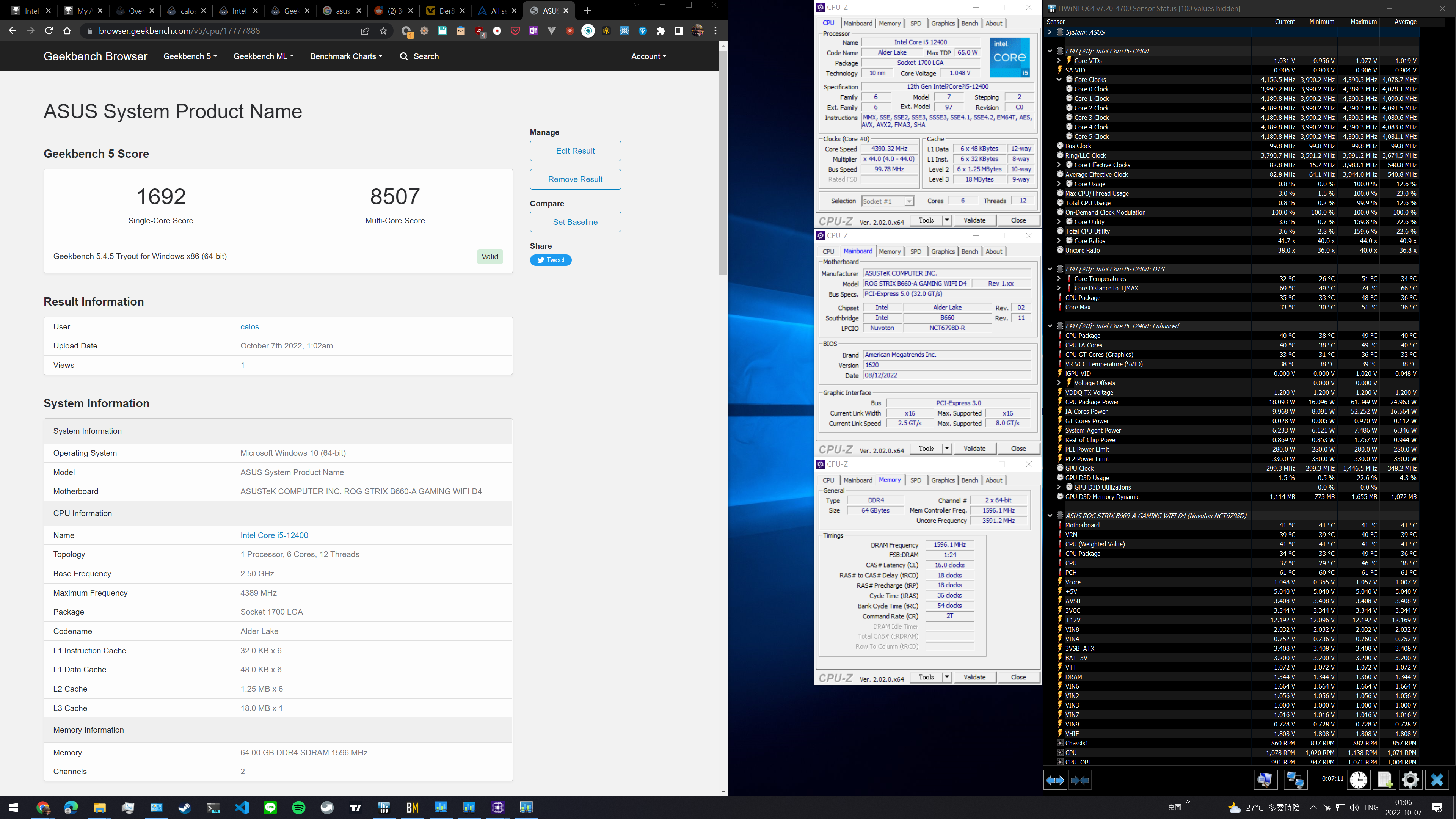Click the uBlock Origin extension icon
The width and height of the screenshot is (1456, 819).
tap(479, 31)
